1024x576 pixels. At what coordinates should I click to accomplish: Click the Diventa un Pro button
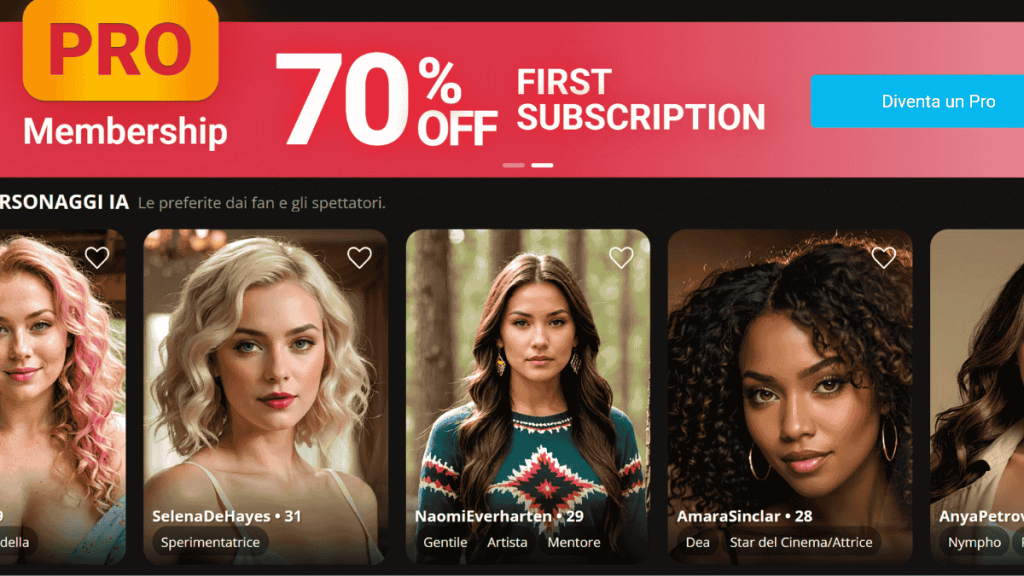click(x=918, y=101)
